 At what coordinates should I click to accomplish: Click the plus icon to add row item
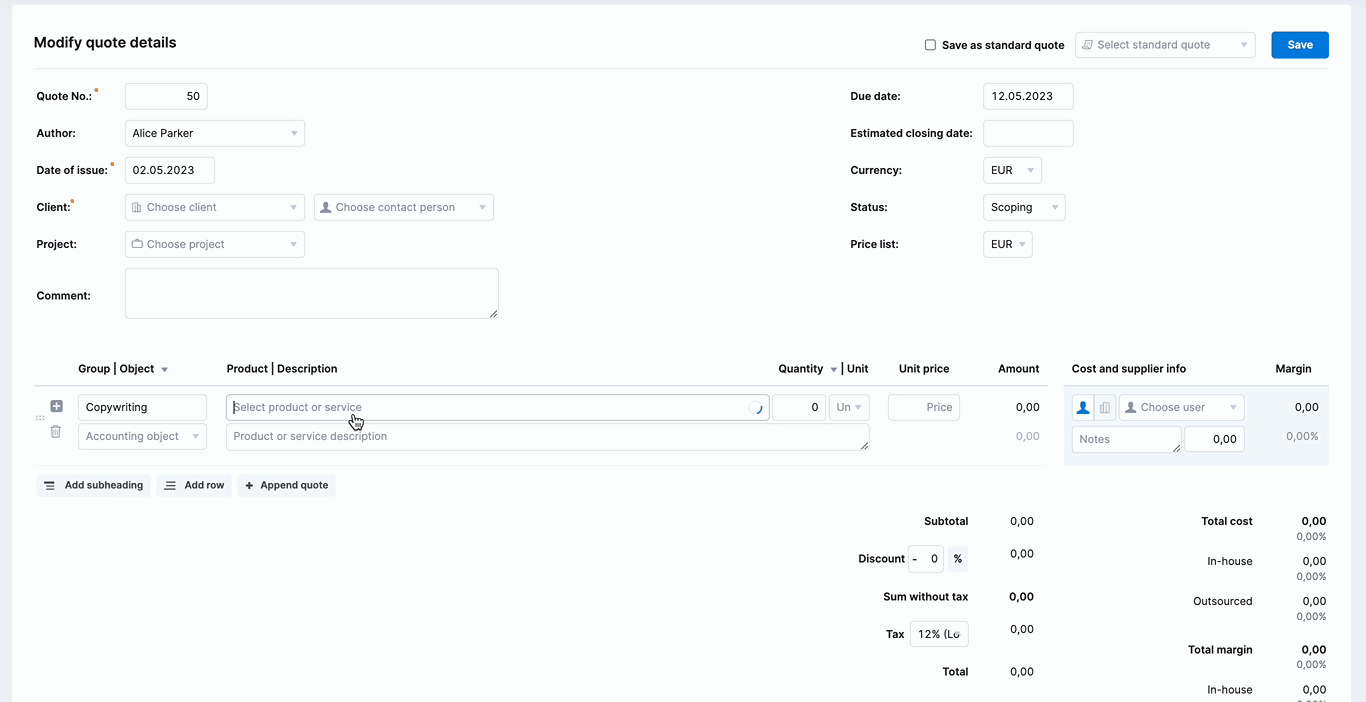56,406
